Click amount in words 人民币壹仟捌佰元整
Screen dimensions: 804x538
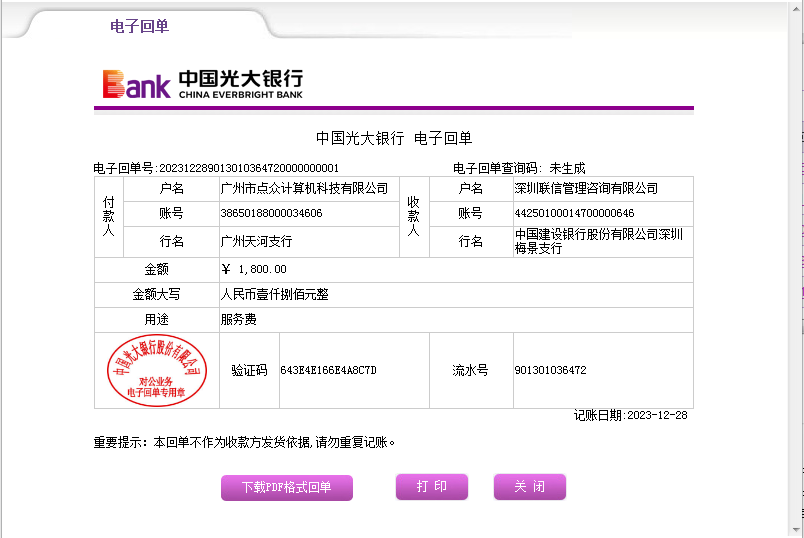click(x=274, y=294)
